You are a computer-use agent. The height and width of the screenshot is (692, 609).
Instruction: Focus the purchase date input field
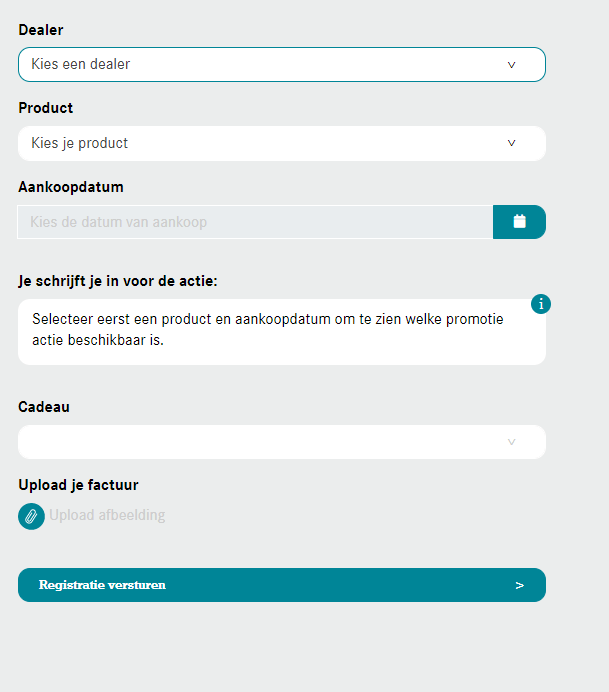pos(255,222)
